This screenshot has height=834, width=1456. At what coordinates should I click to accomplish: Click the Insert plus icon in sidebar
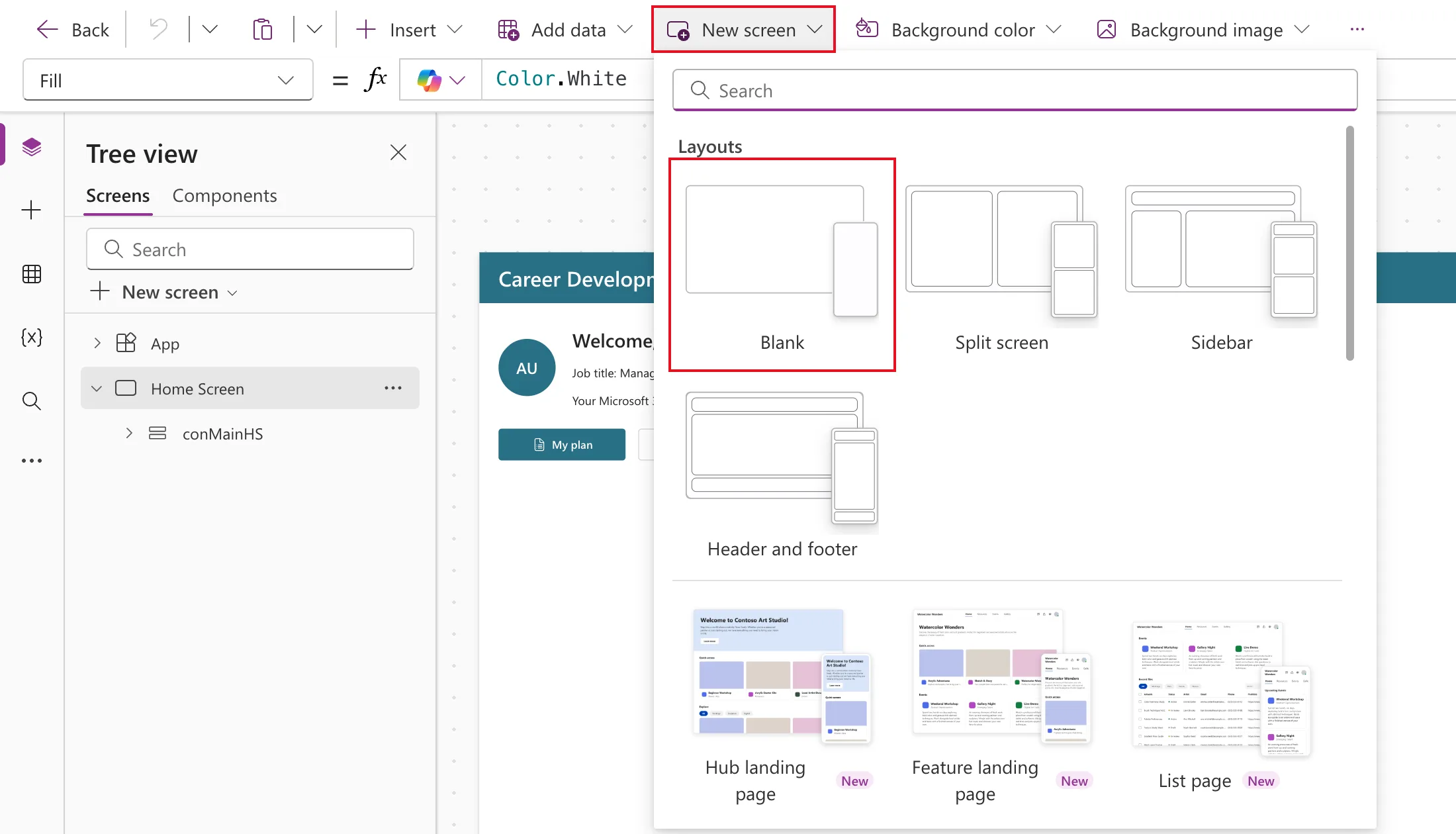(32, 210)
